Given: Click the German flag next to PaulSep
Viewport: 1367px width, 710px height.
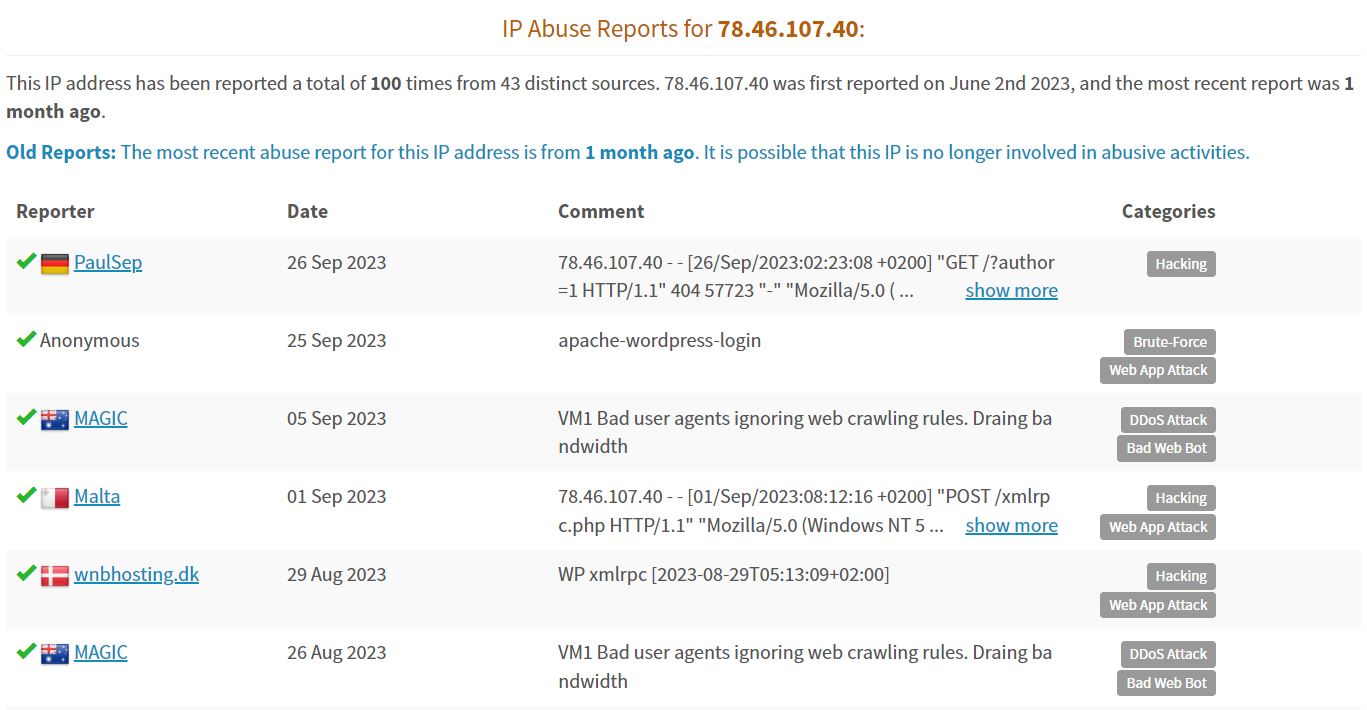Looking at the screenshot, I should pyautogui.click(x=54, y=264).
